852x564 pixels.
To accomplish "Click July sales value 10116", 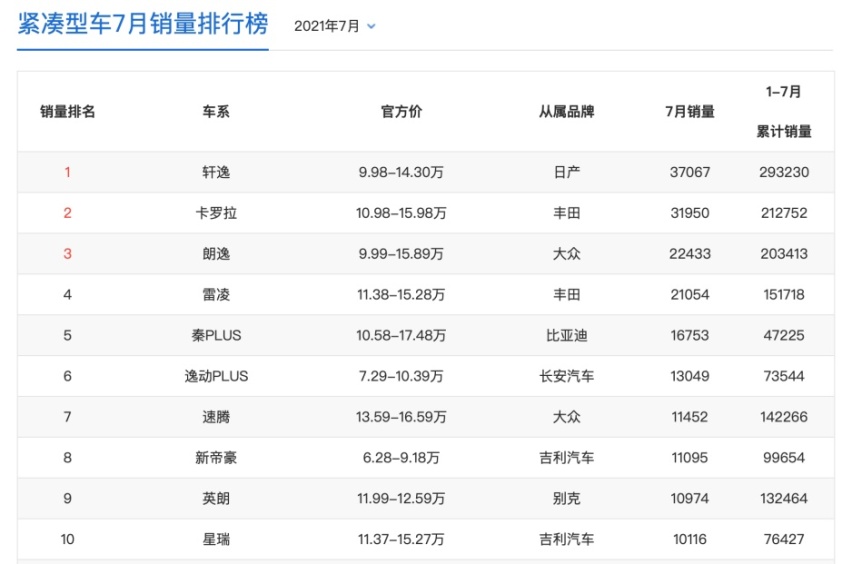I will [690, 539].
